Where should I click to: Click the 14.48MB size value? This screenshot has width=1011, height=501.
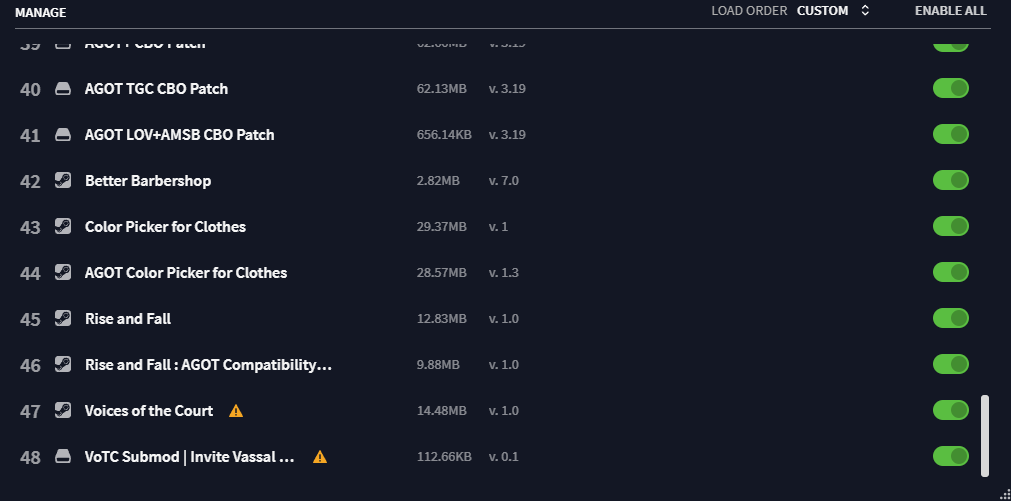pyautogui.click(x=442, y=411)
